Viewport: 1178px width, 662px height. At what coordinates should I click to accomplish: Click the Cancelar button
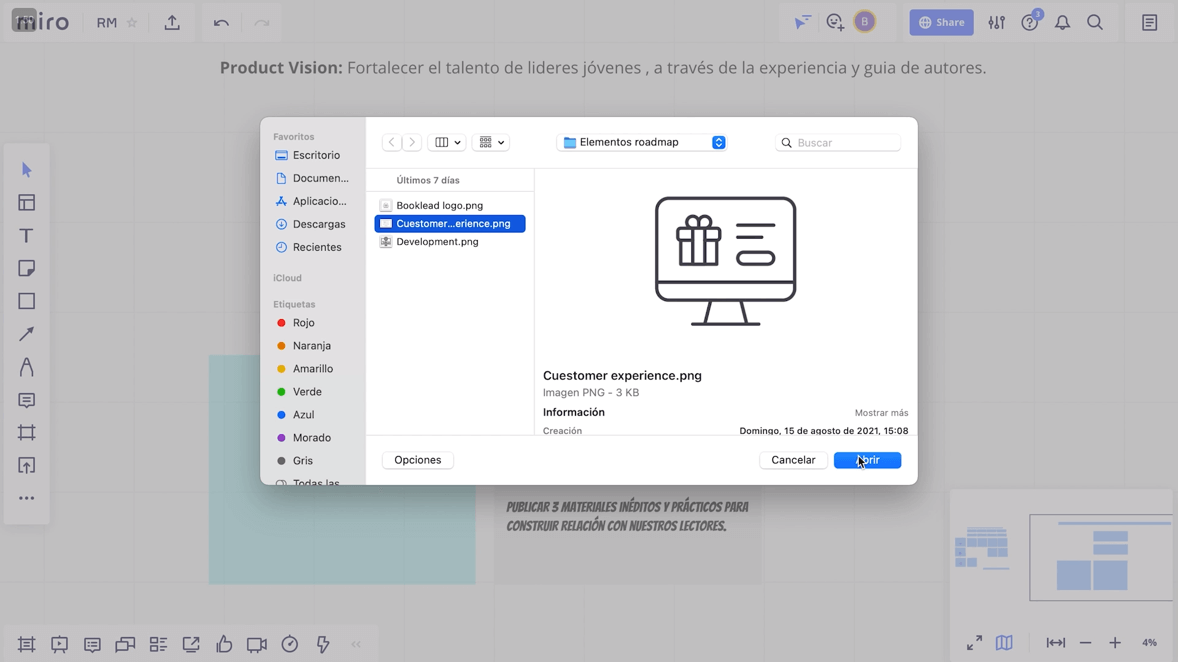point(793,460)
